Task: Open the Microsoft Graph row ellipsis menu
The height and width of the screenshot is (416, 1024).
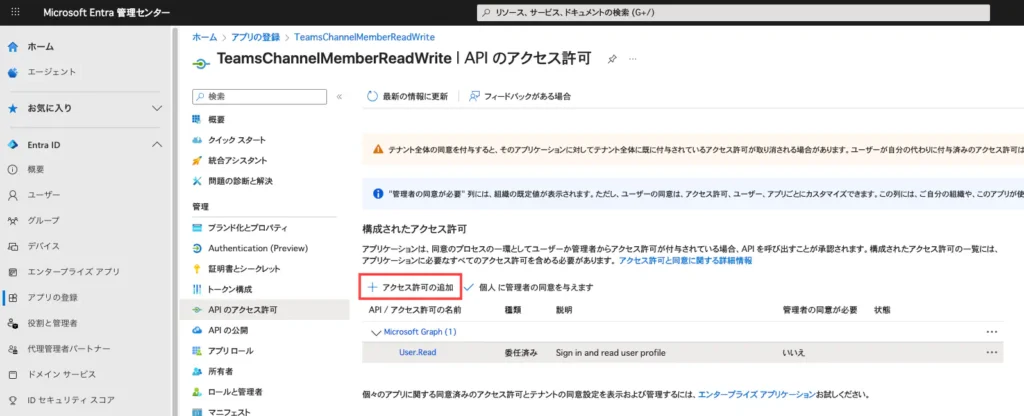Action: (992, 332)
